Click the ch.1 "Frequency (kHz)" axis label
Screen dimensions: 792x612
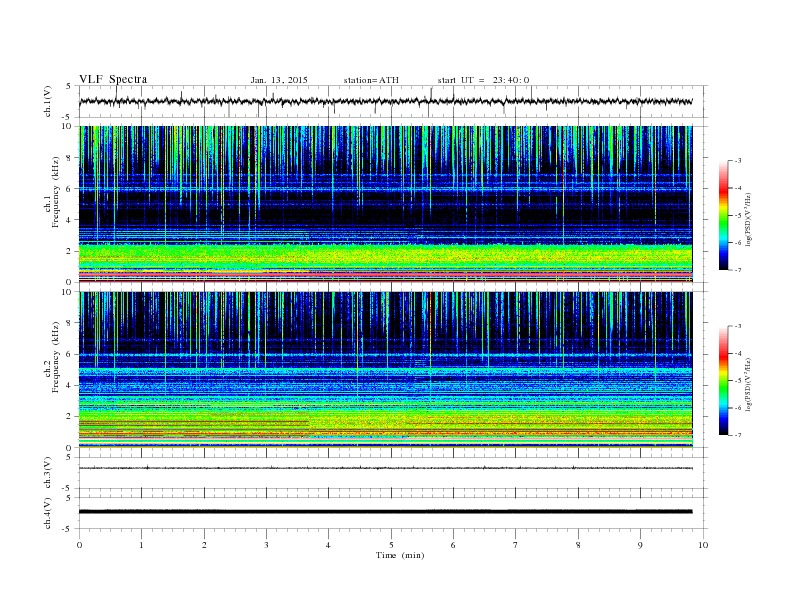[x=55, y=192]
